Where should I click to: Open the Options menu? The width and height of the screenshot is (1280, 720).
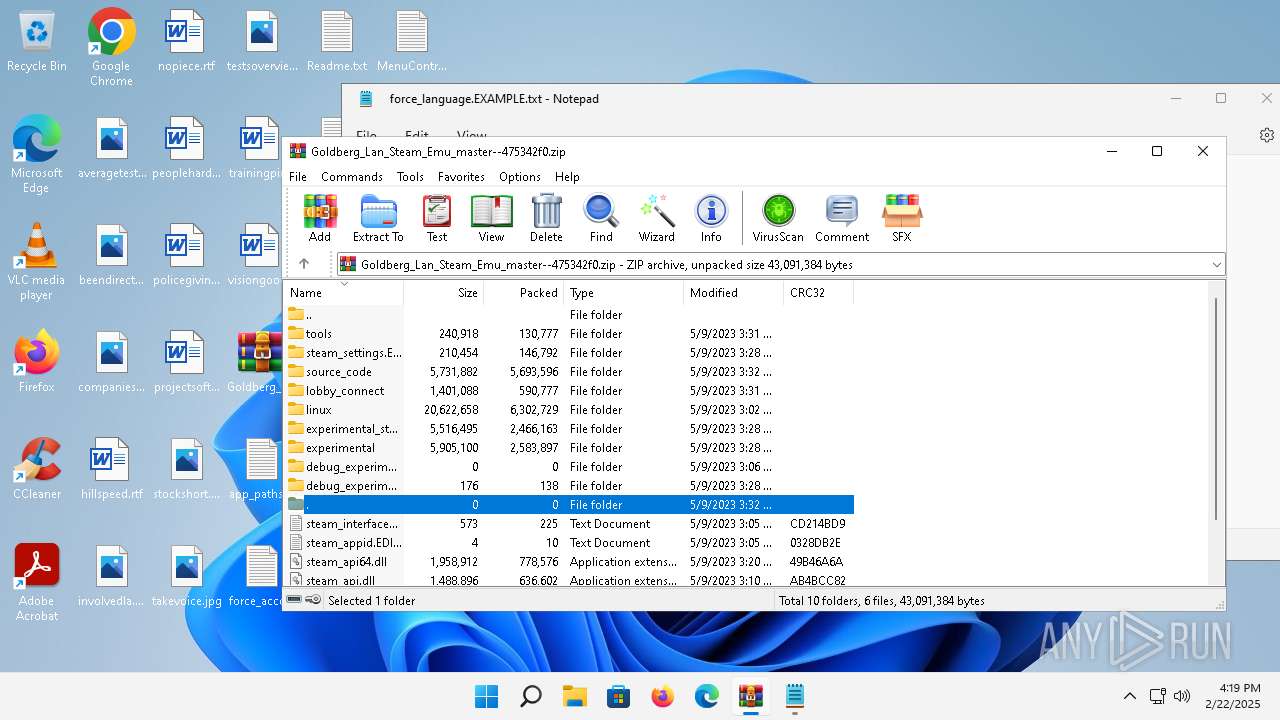(520, 177)
